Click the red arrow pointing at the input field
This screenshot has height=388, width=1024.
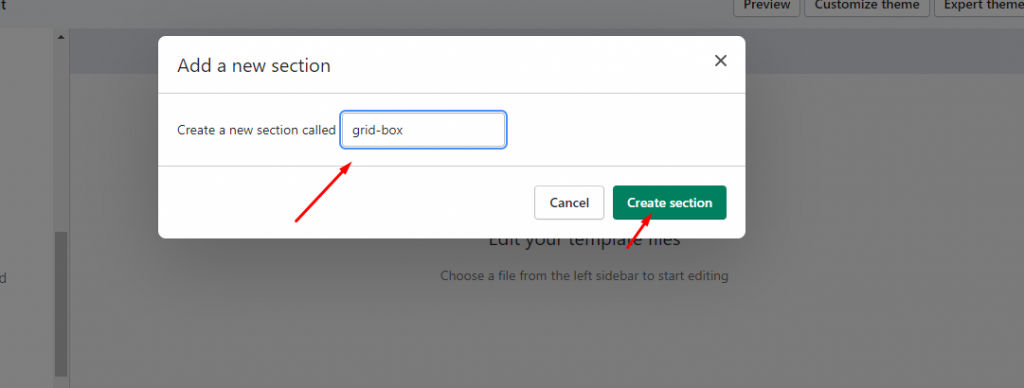tap(324, 192)
